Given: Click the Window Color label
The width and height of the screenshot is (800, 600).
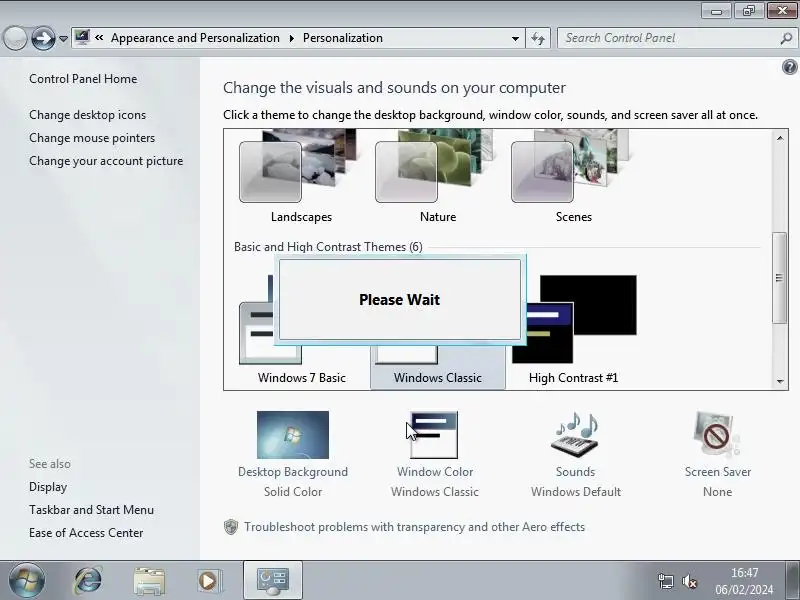Looking at the screenshot, I should click(x=435, y=472).
